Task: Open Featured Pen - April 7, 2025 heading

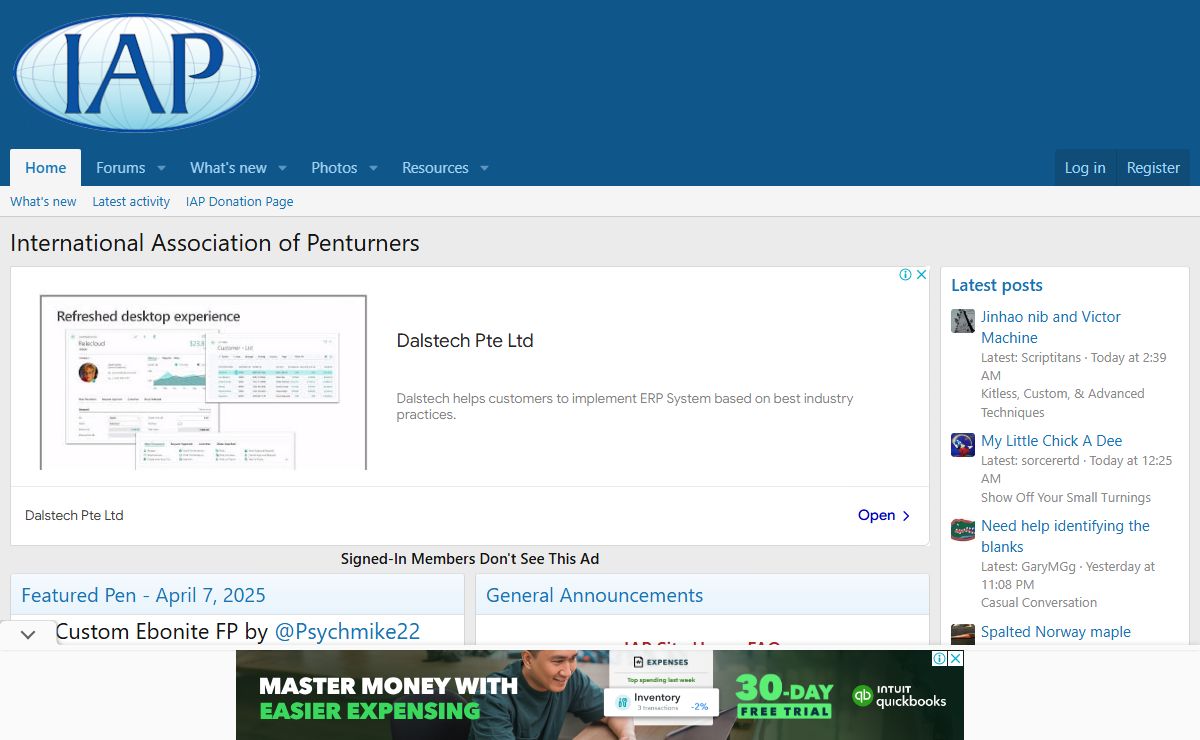Action: [143, 595]
